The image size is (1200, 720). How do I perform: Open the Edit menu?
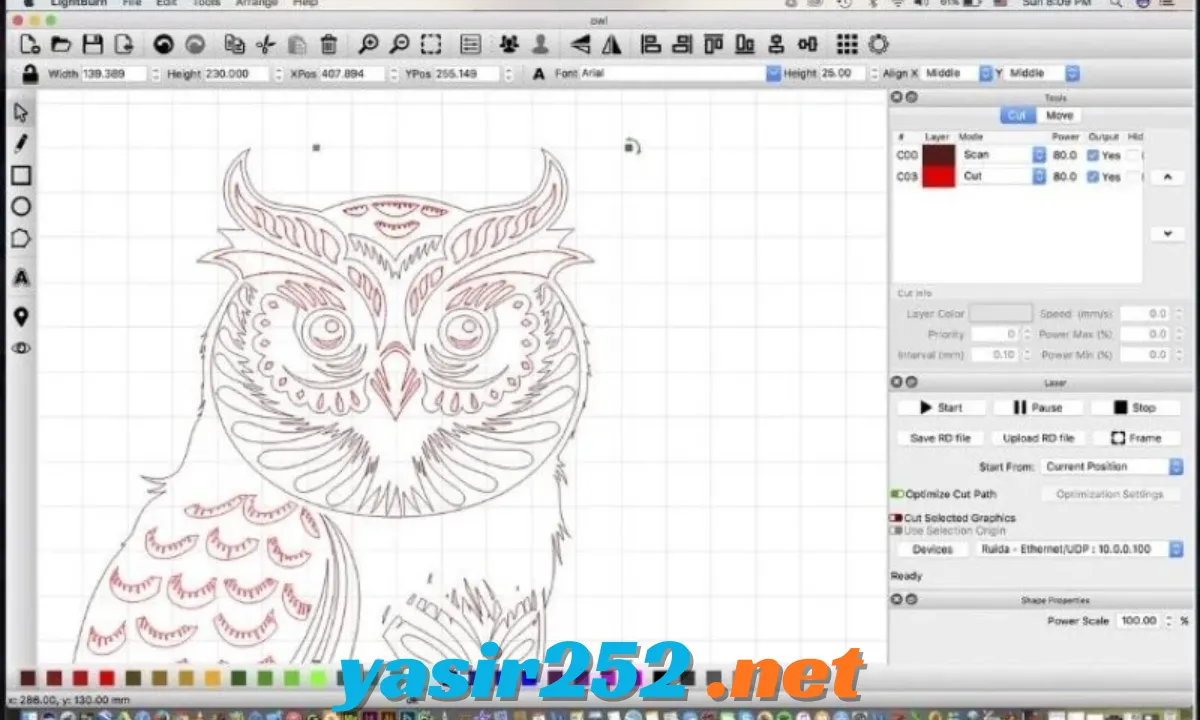[166, 4]
